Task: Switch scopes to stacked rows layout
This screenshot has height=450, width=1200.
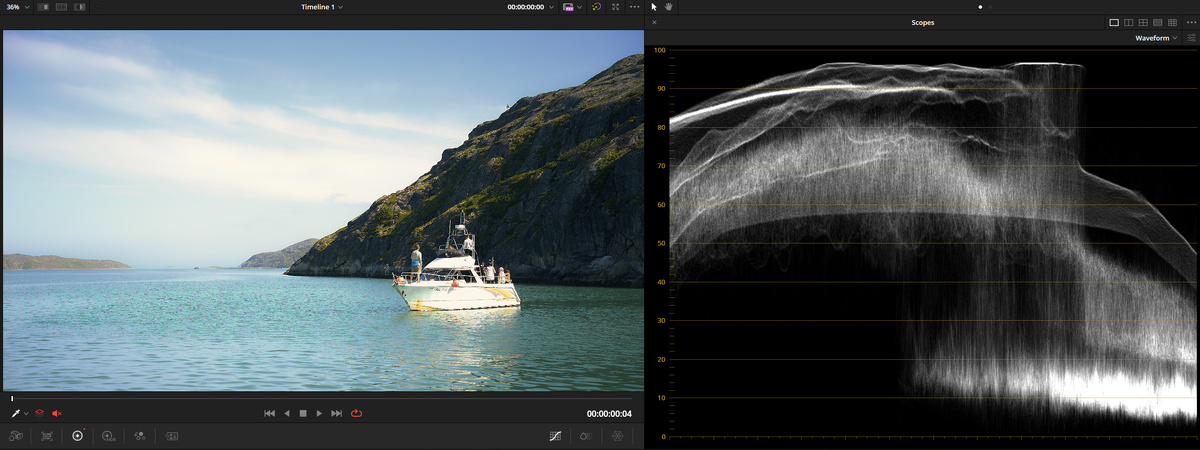Action: pos(1157,22)
